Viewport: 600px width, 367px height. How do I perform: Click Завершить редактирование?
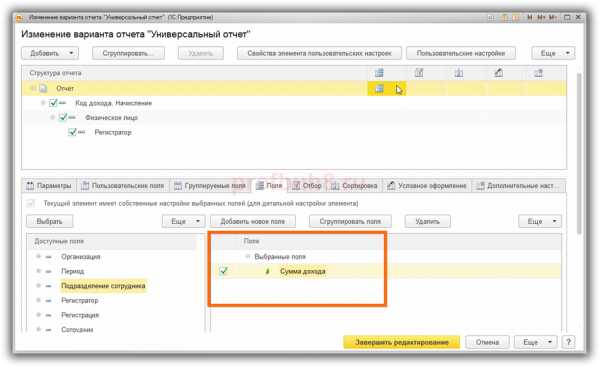[x=401, y=342]
